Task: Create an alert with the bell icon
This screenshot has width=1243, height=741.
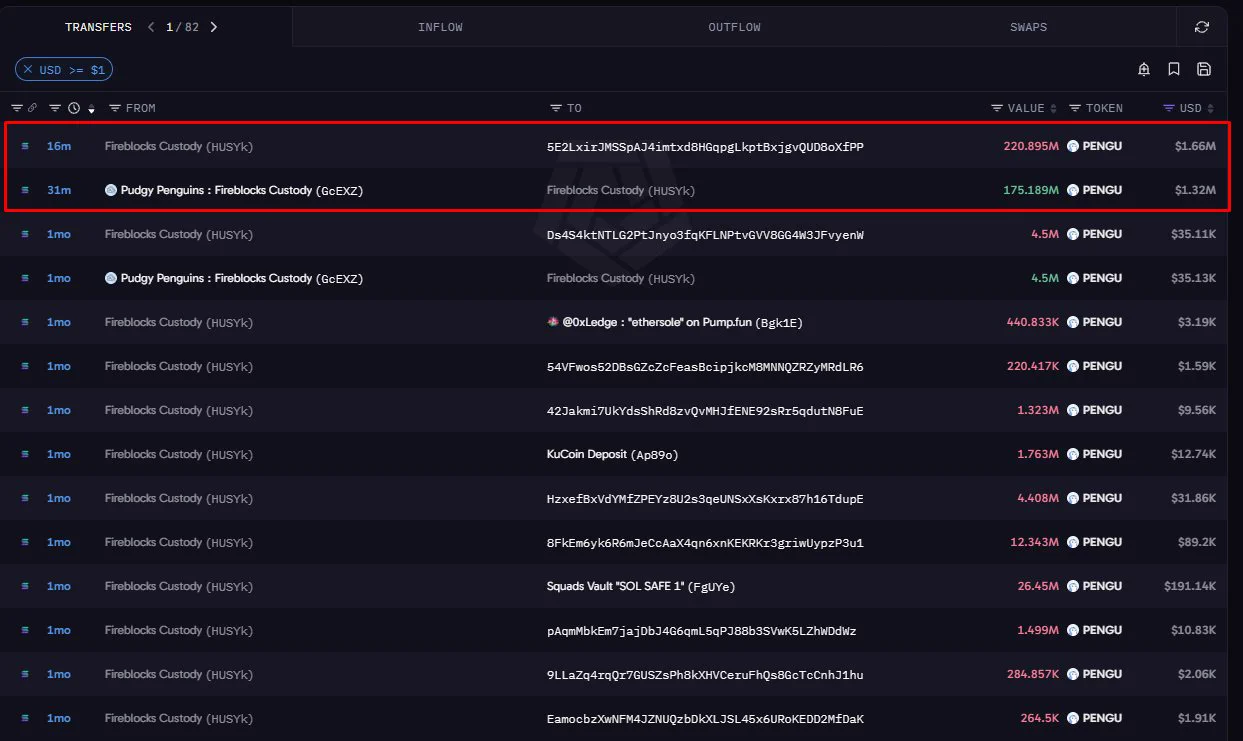Action: (x=1144, y=69)
